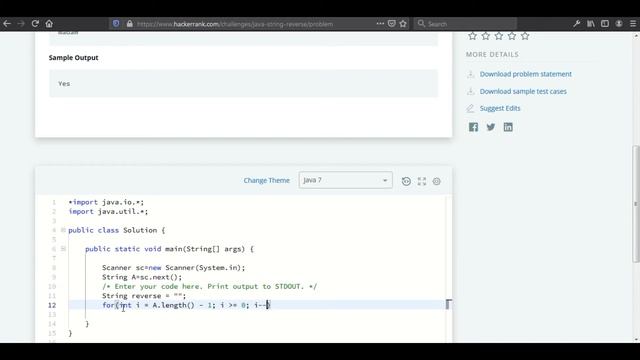Bookmark this page with the star icon

403,24
